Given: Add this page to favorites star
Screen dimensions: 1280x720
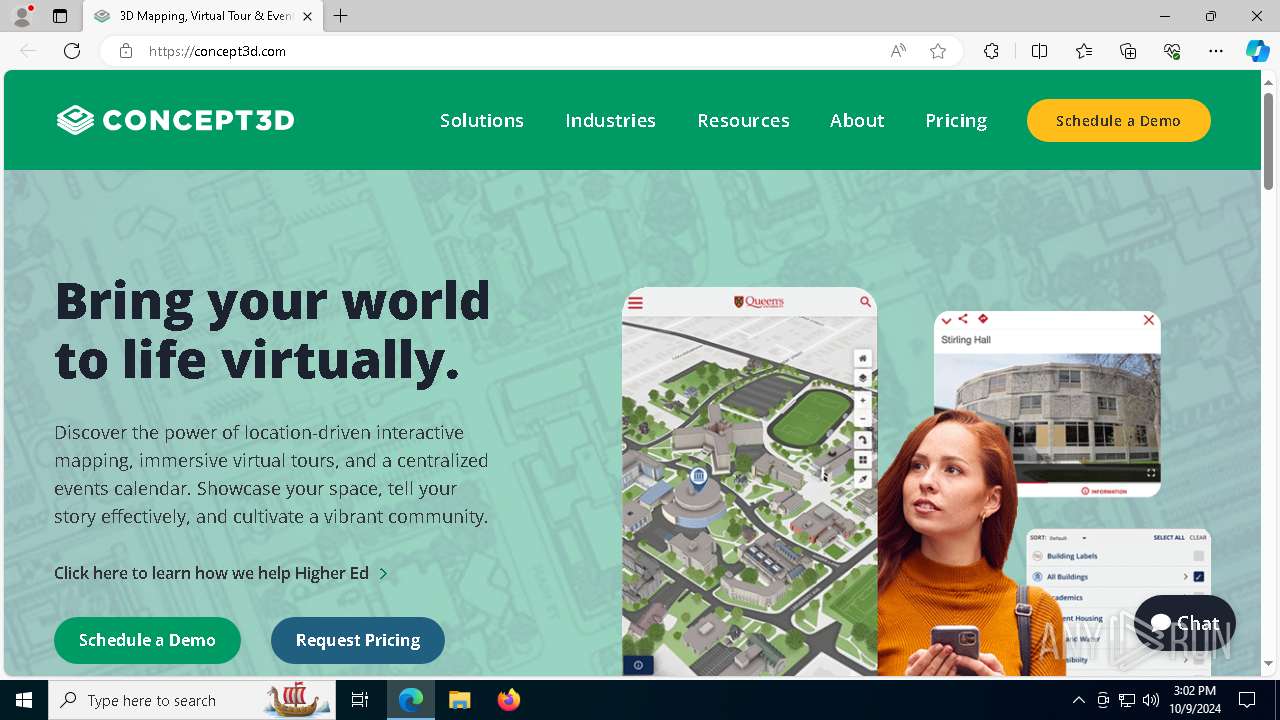Looking at the screenshot, I should pos(938,51).
